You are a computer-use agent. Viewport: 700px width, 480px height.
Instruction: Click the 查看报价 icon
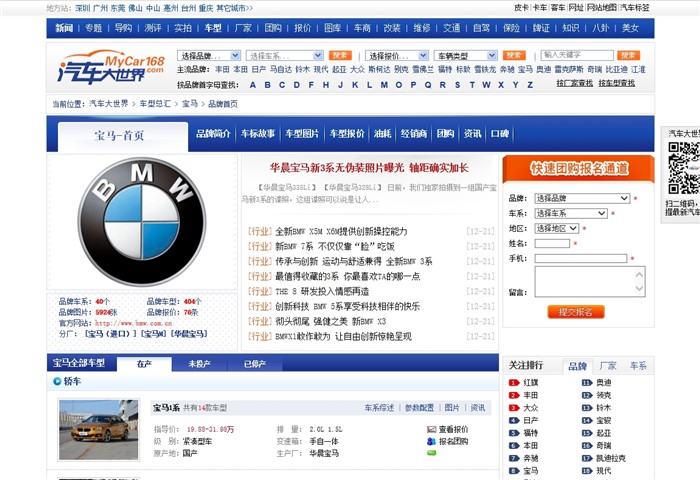coord(431,429)
